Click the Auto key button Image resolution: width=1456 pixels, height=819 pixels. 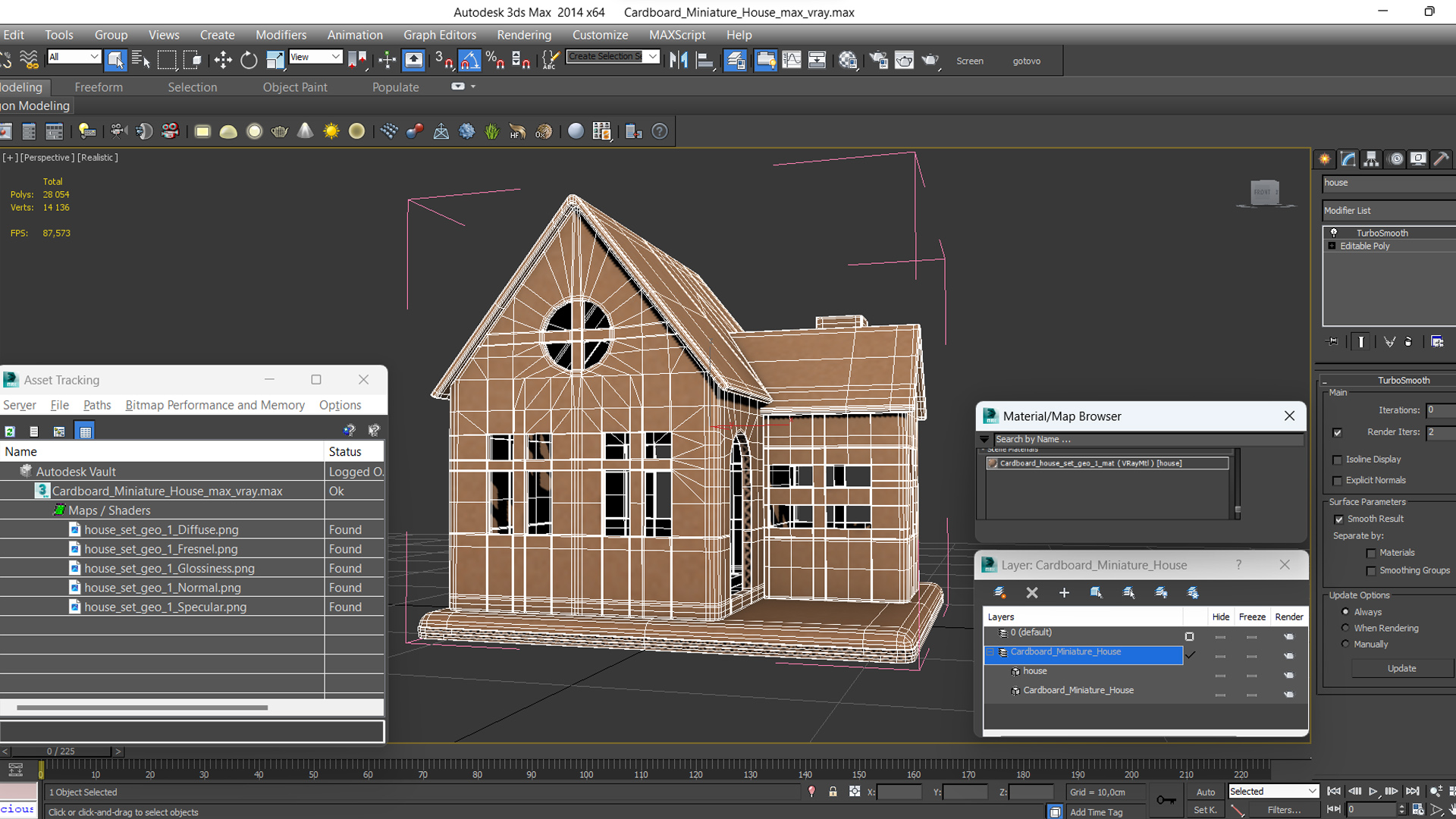(1205, 792)
